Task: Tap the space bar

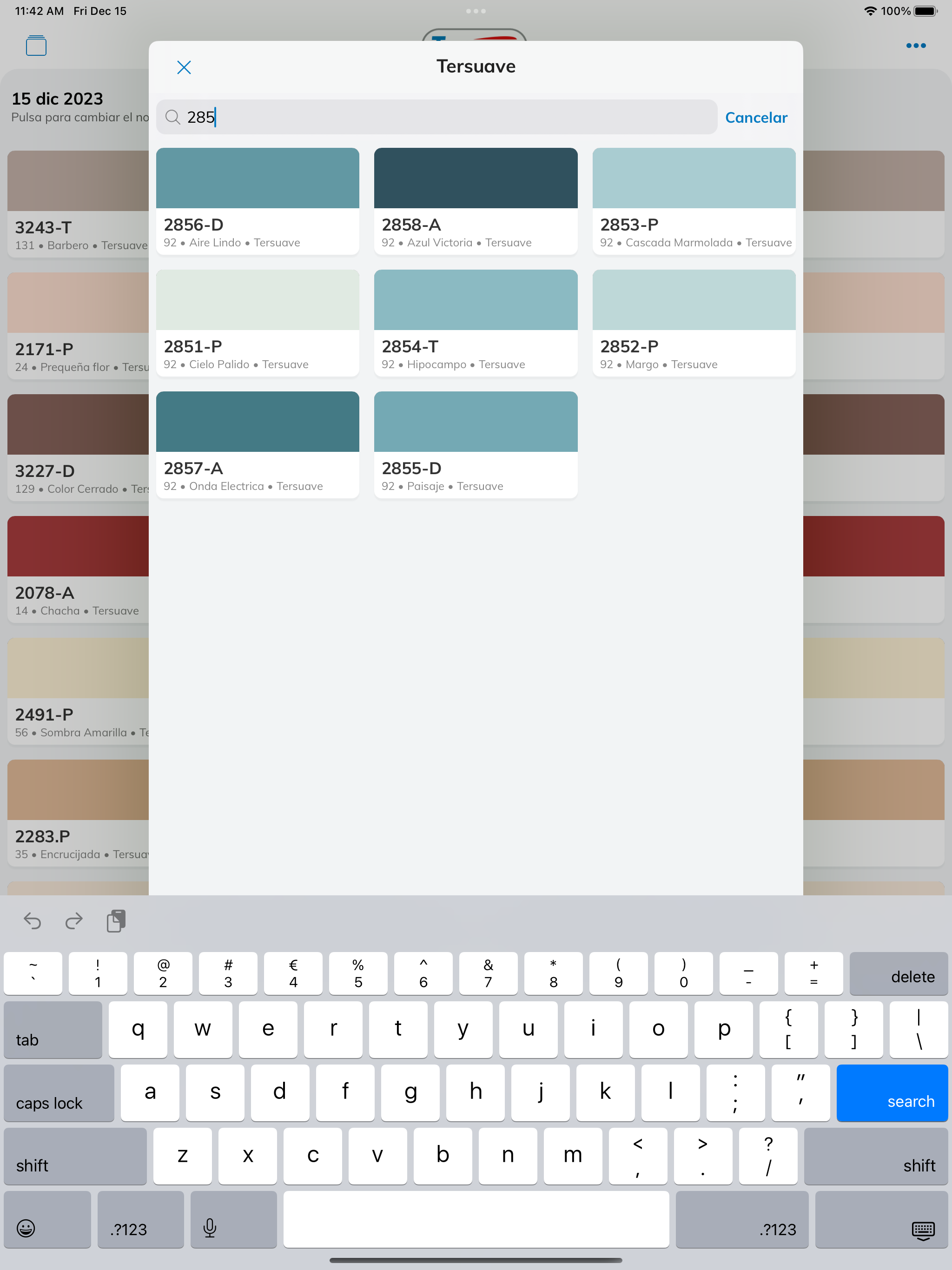Action: click(x=476, y=1219)
